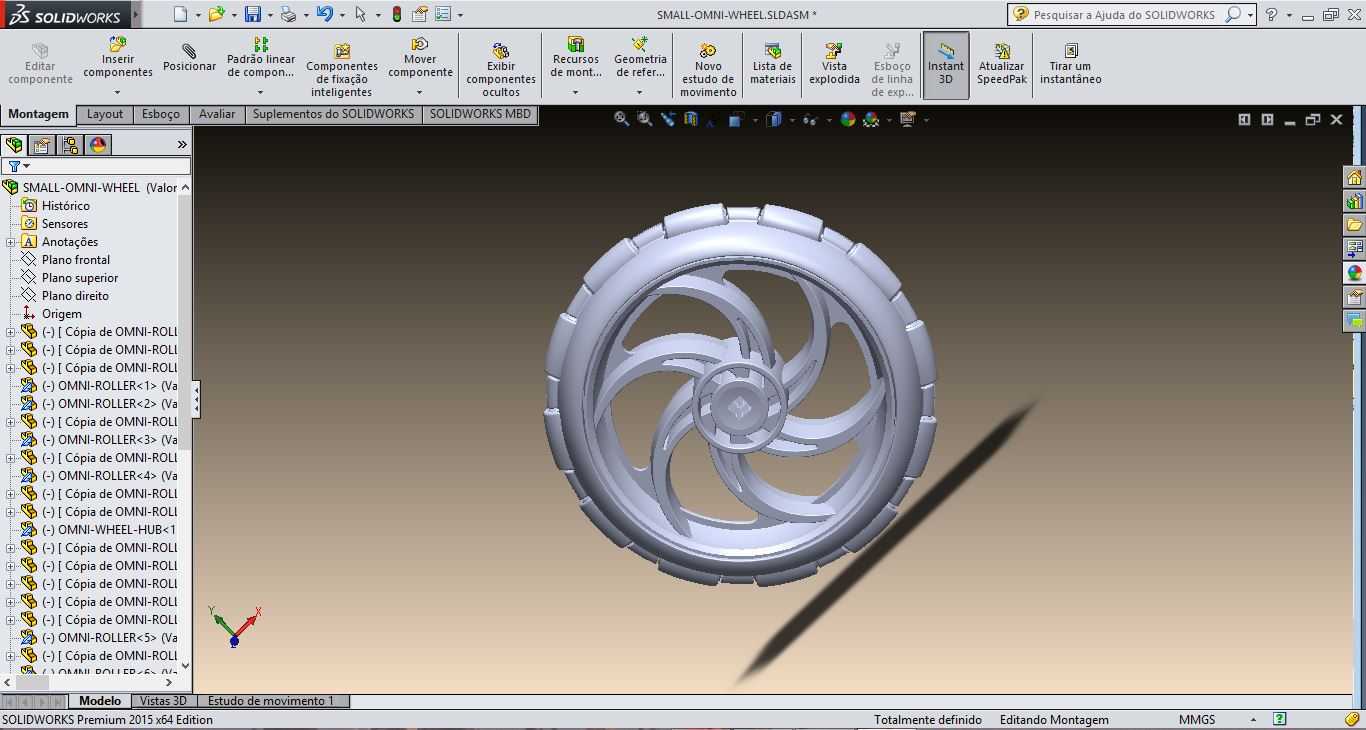Open the DisplayManager tab icon in left panel
Viewport: 1366px width, 730px height.
(98, 145)
